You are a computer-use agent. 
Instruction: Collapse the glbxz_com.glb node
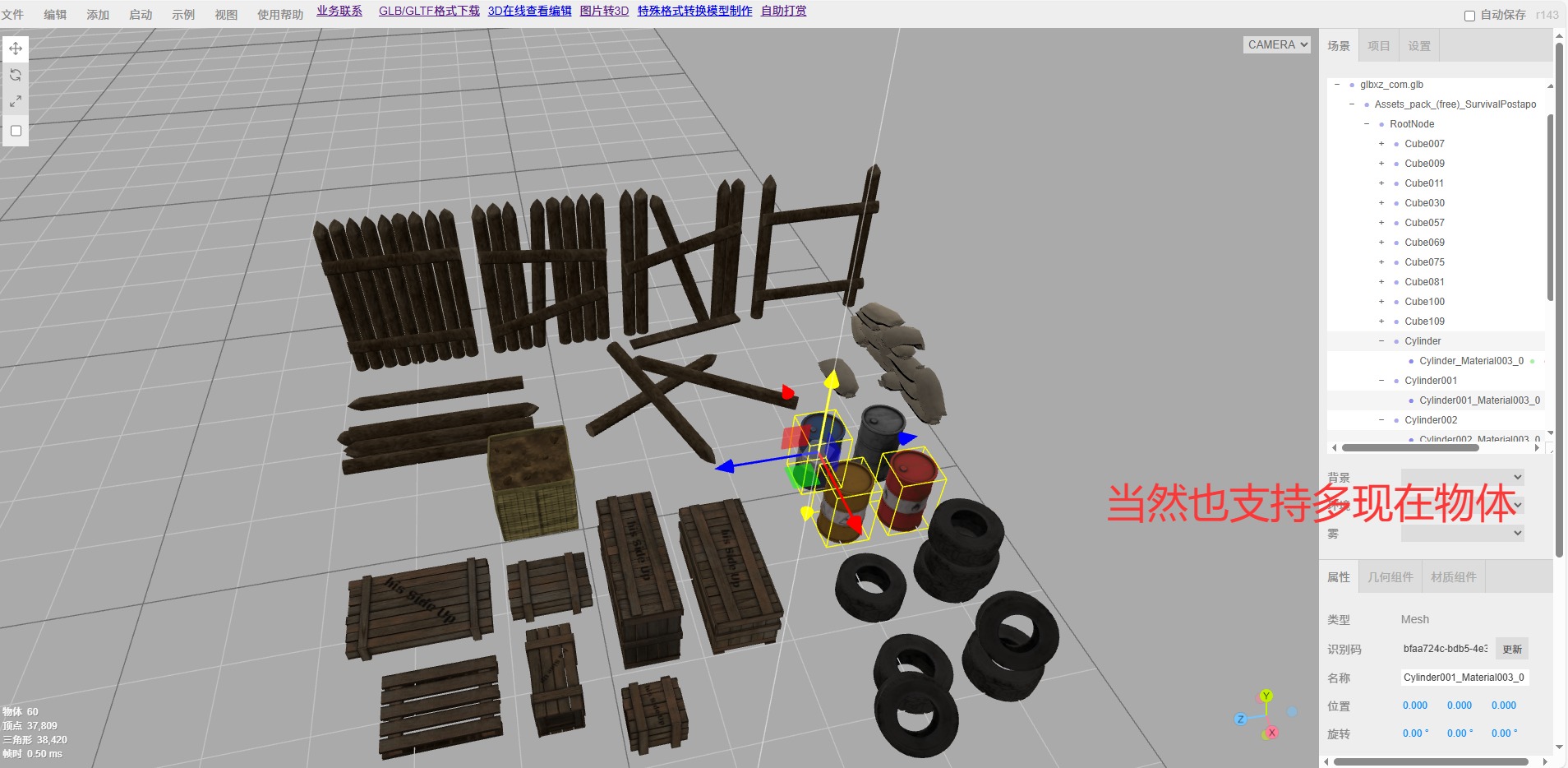coord(1337,85)
